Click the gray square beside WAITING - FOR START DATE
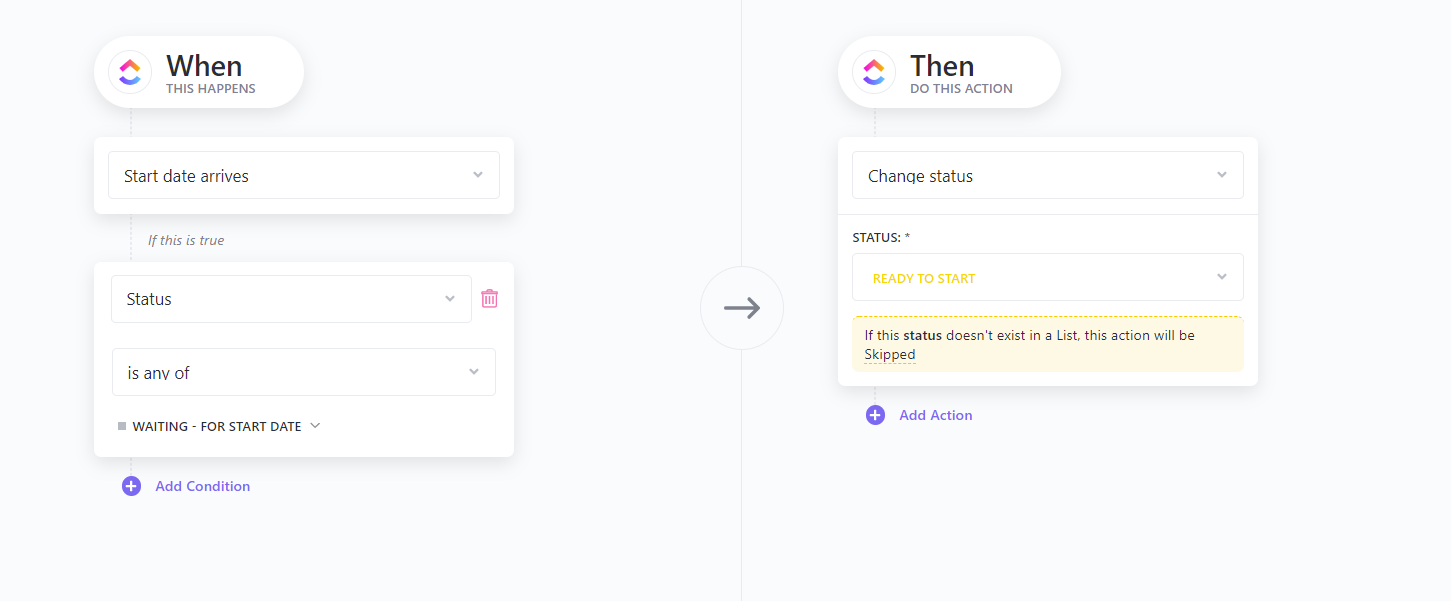The image size is (1451, 601). pos(122,426)
